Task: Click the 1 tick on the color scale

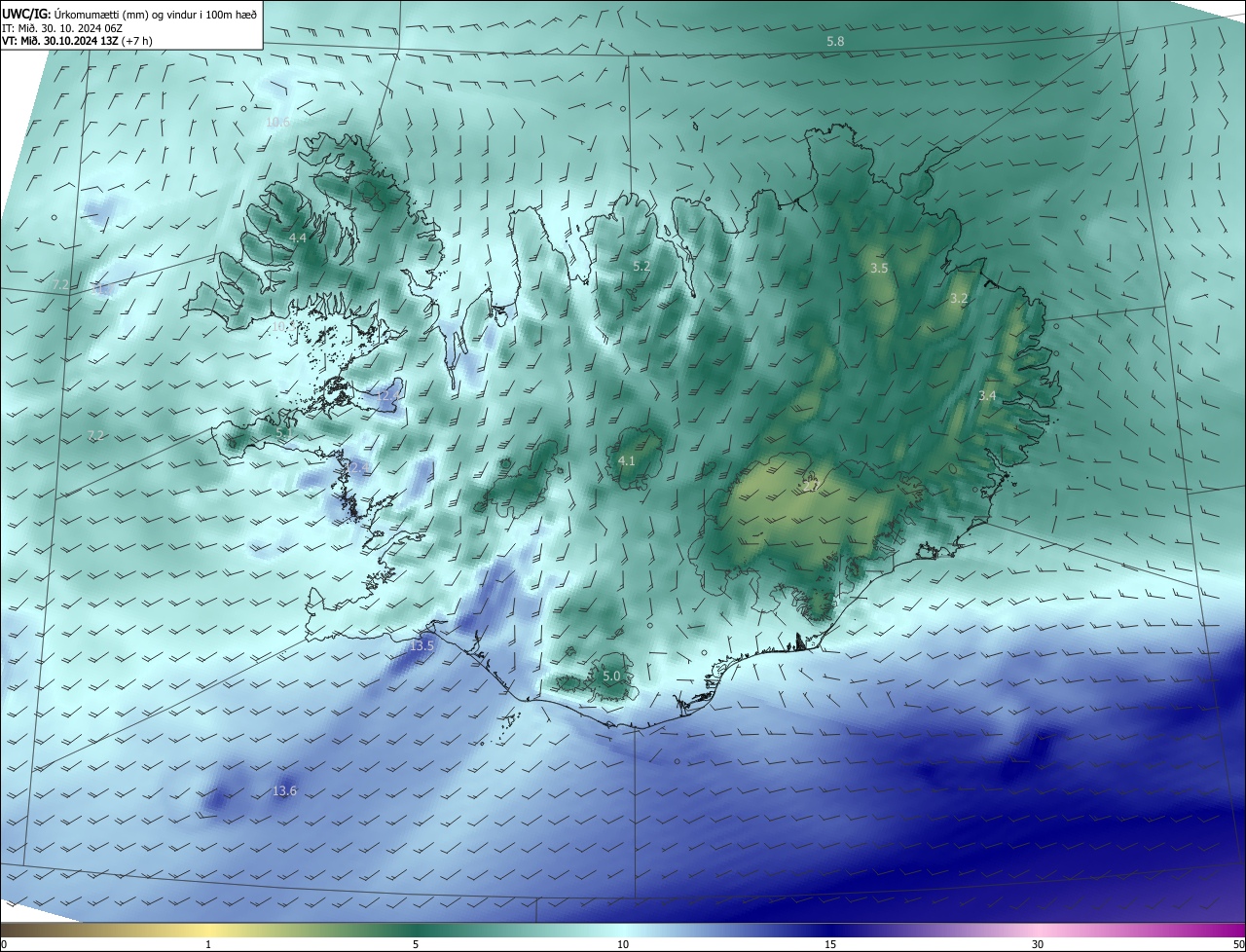Action: (208, 944)
